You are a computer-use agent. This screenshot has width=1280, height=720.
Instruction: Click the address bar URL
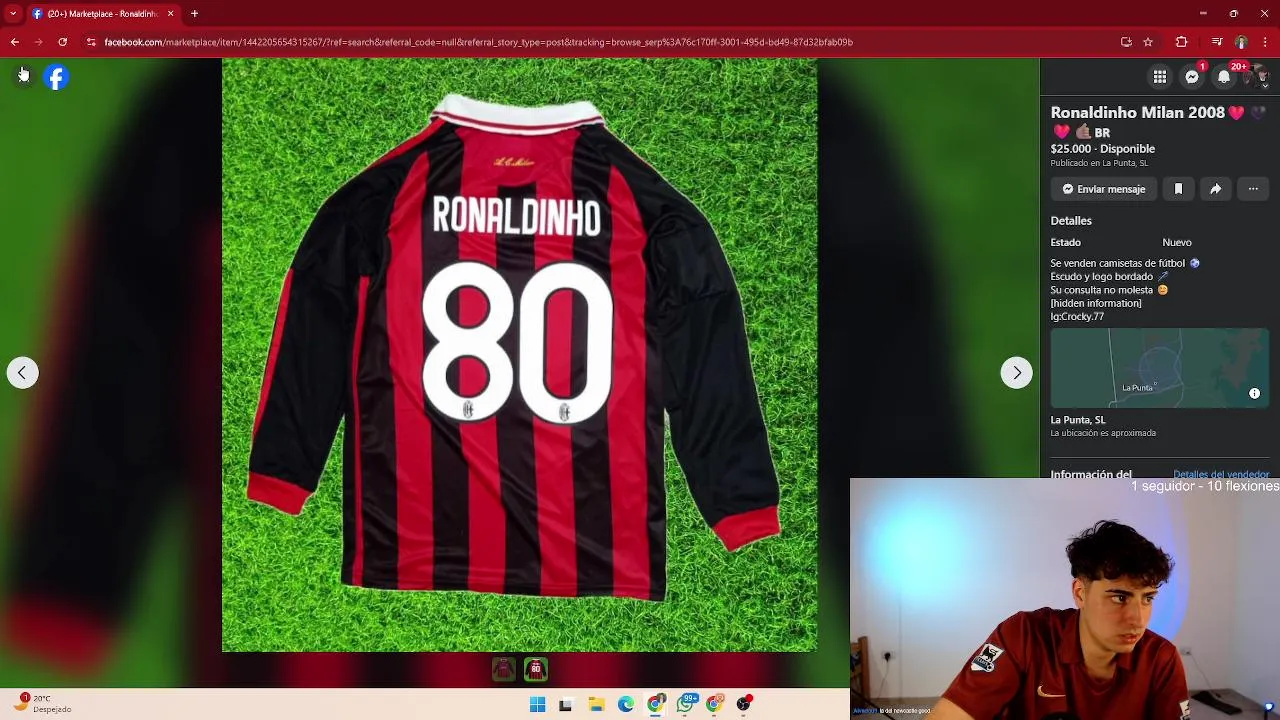(478, 42)
